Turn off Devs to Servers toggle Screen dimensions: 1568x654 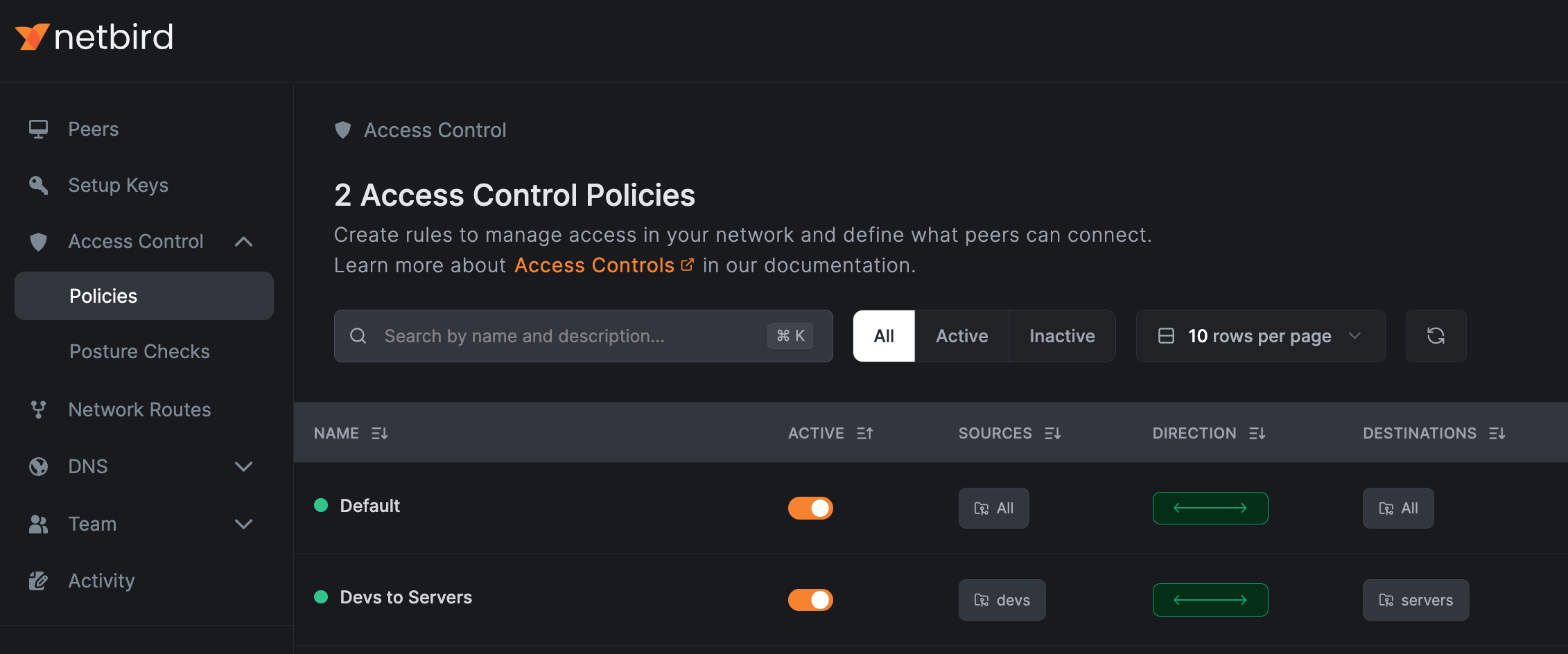tap(810, 599)
